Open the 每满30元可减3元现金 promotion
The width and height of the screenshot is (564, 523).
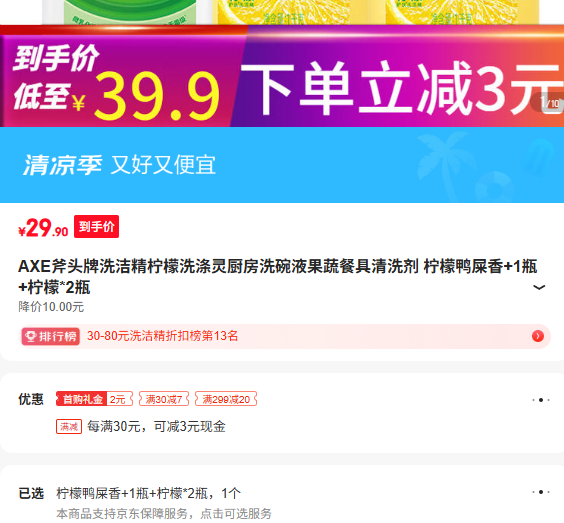pos(156,427)
